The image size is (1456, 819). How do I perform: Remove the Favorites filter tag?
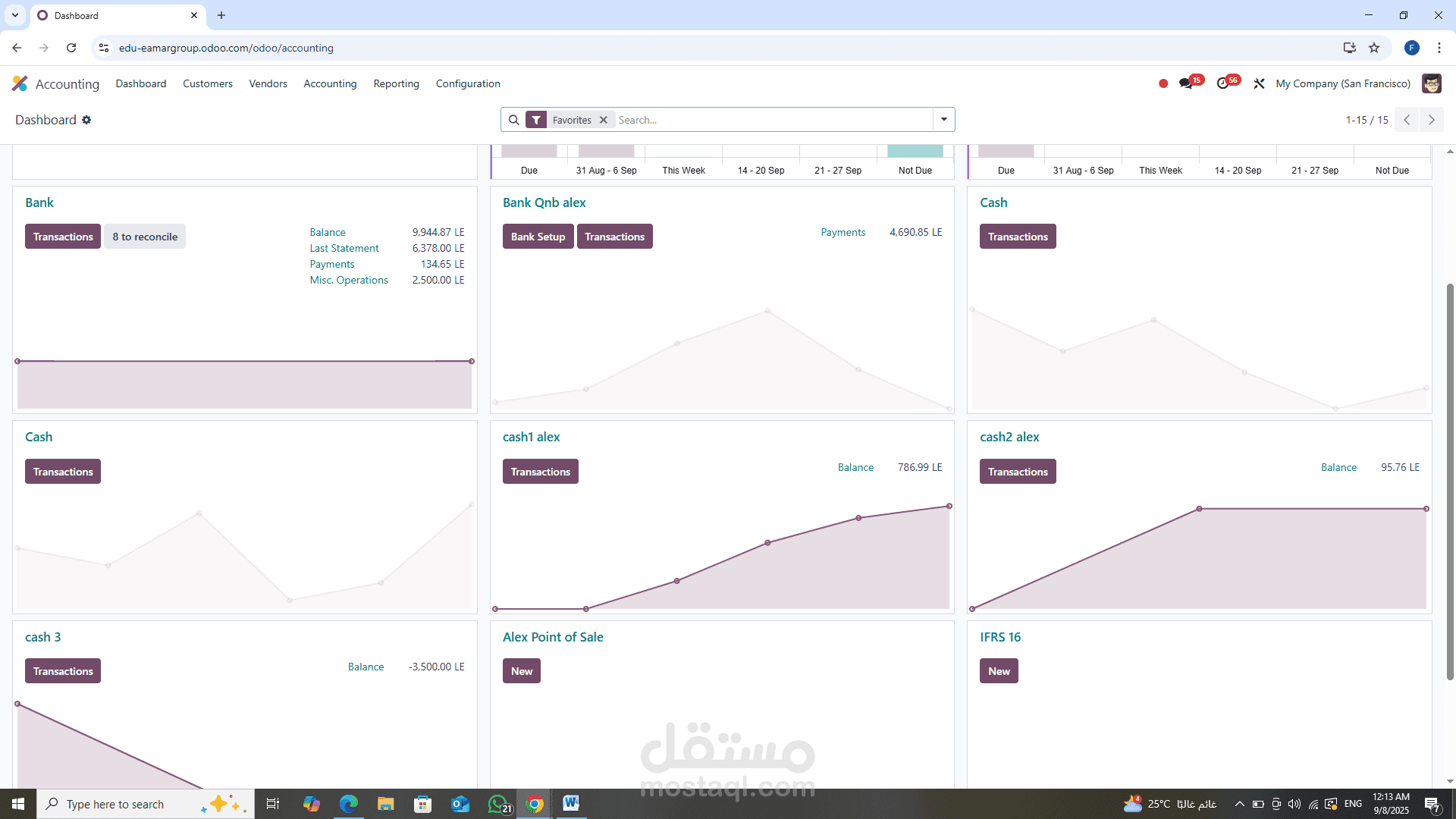tap(604, 120)
